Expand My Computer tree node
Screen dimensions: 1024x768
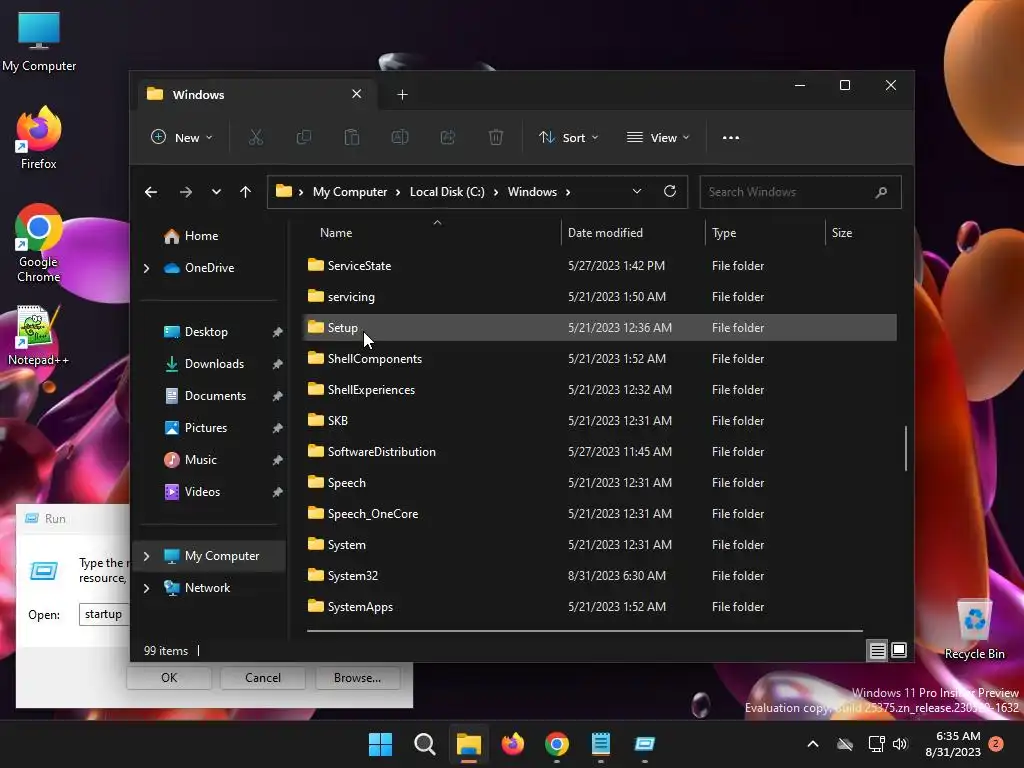pyautogui.click(x=146, y=556)
